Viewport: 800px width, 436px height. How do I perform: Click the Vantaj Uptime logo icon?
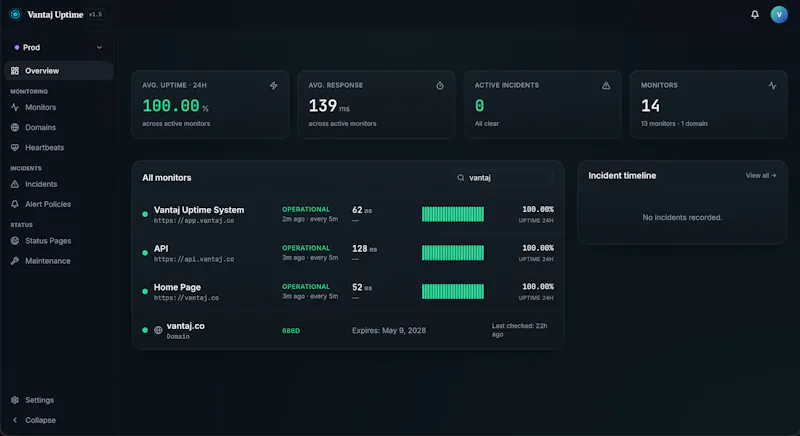15,14
